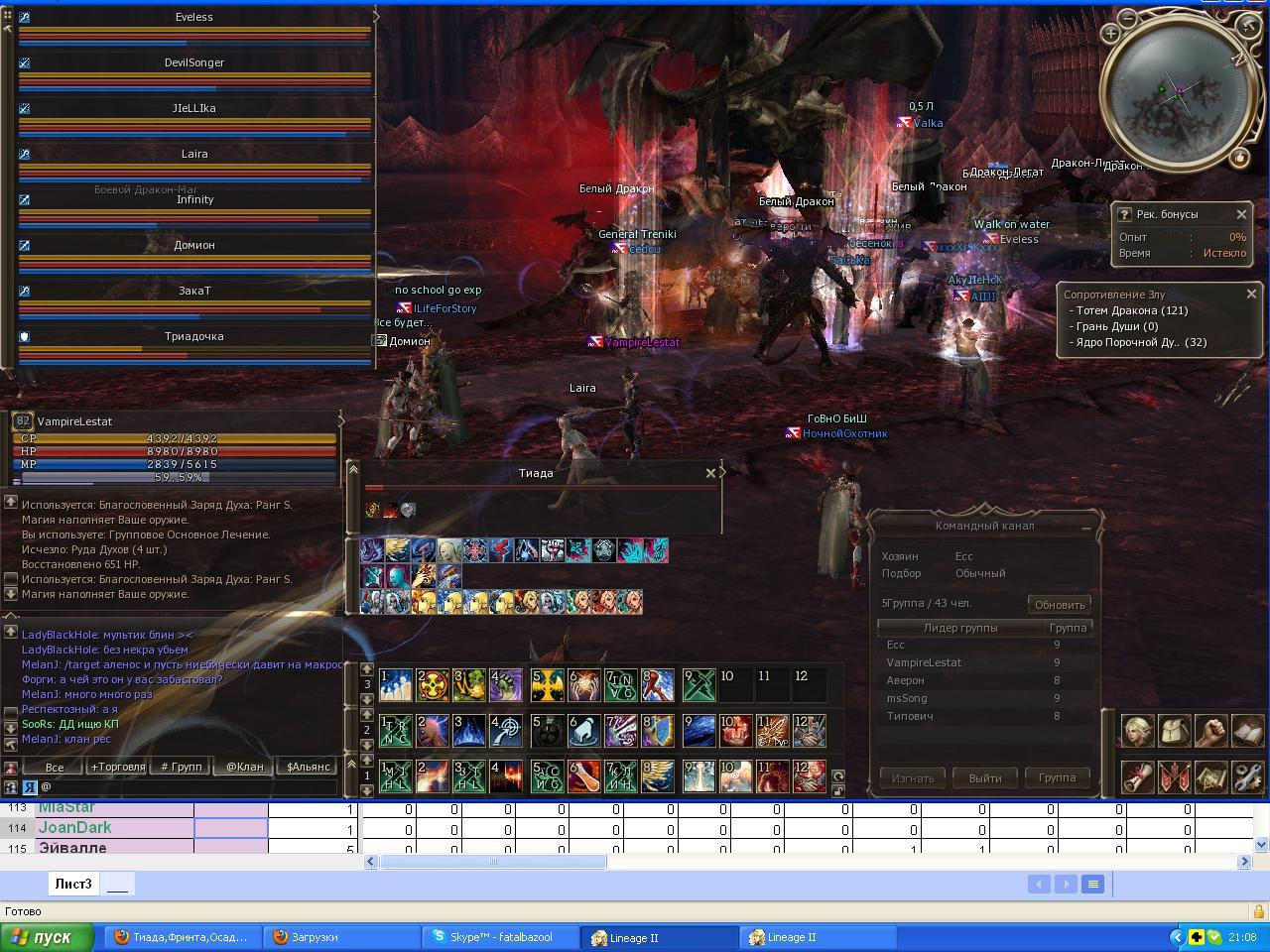Open the Inventory bag icon

click(x=1174, y=731)
